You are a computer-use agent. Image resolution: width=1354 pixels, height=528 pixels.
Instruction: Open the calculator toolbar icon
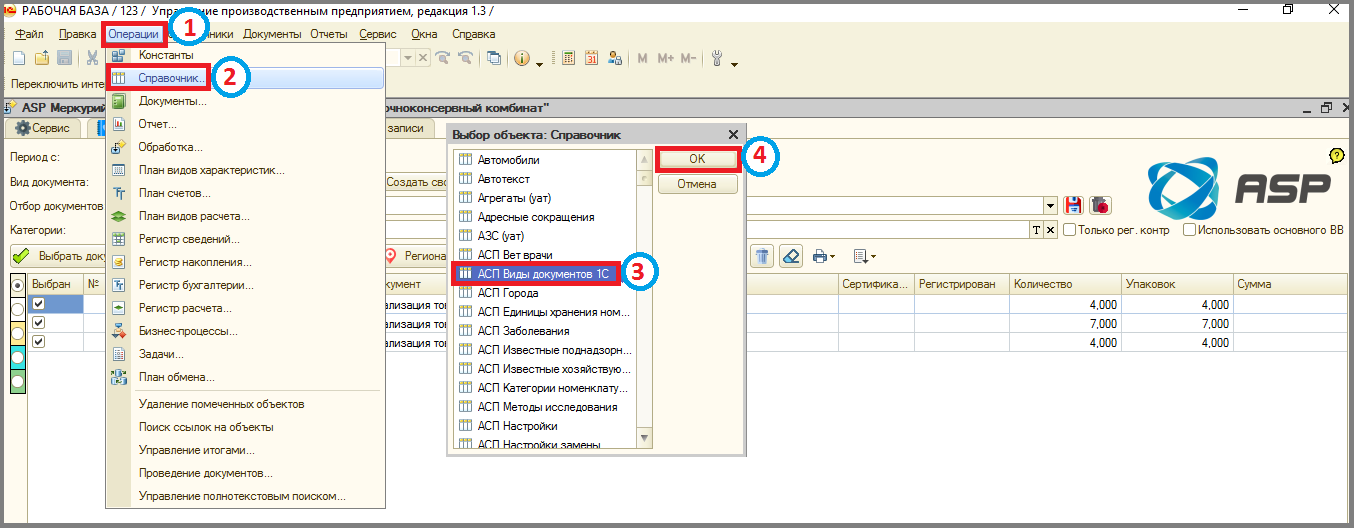tap(568, 58)
